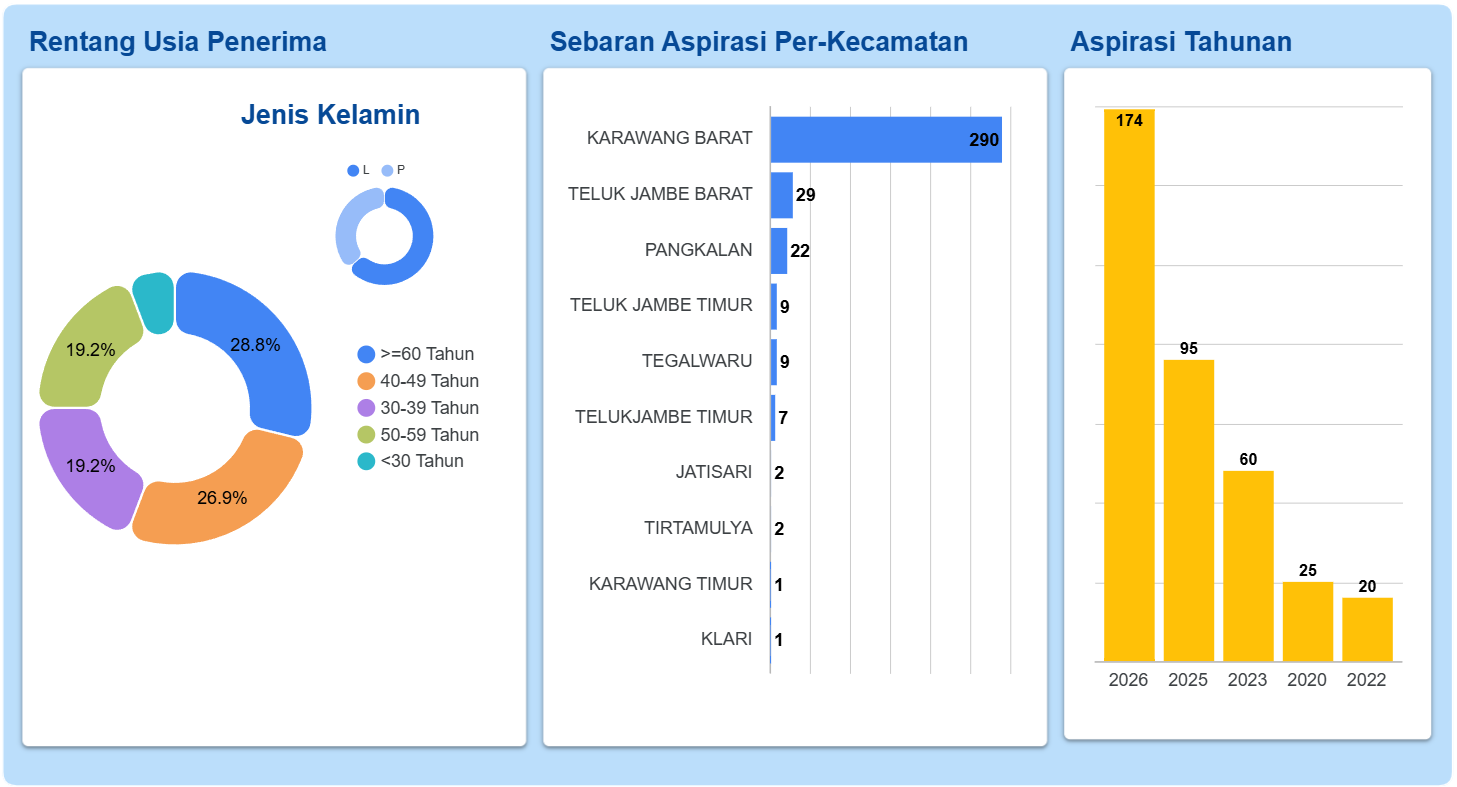Select the 26.9% orange donut segment
Image resolution: width=1457 pixels, height=787 pixels.
point(222,497)
